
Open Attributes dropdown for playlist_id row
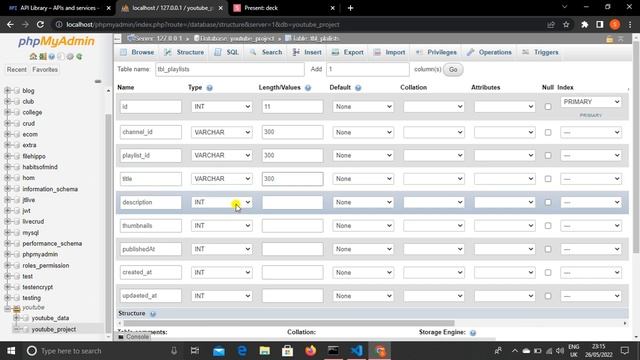504,156
